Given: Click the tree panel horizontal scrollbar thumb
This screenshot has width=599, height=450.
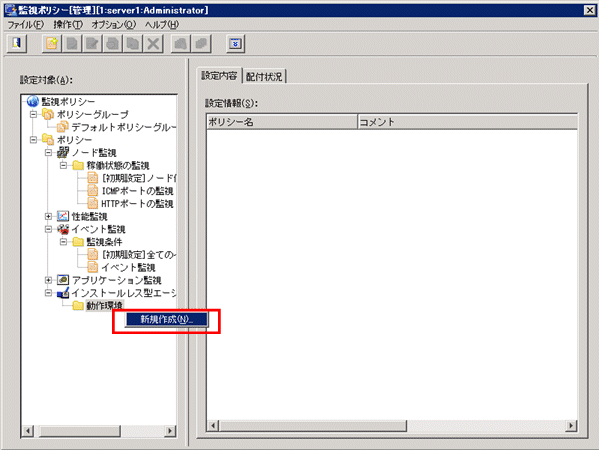Looking at the screenshot, I should [x=80, y=431].
